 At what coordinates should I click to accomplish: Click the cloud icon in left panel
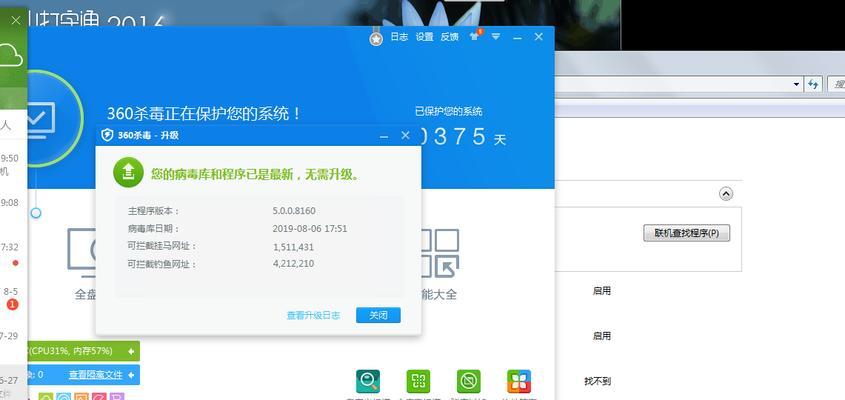[x=12, y=56]
